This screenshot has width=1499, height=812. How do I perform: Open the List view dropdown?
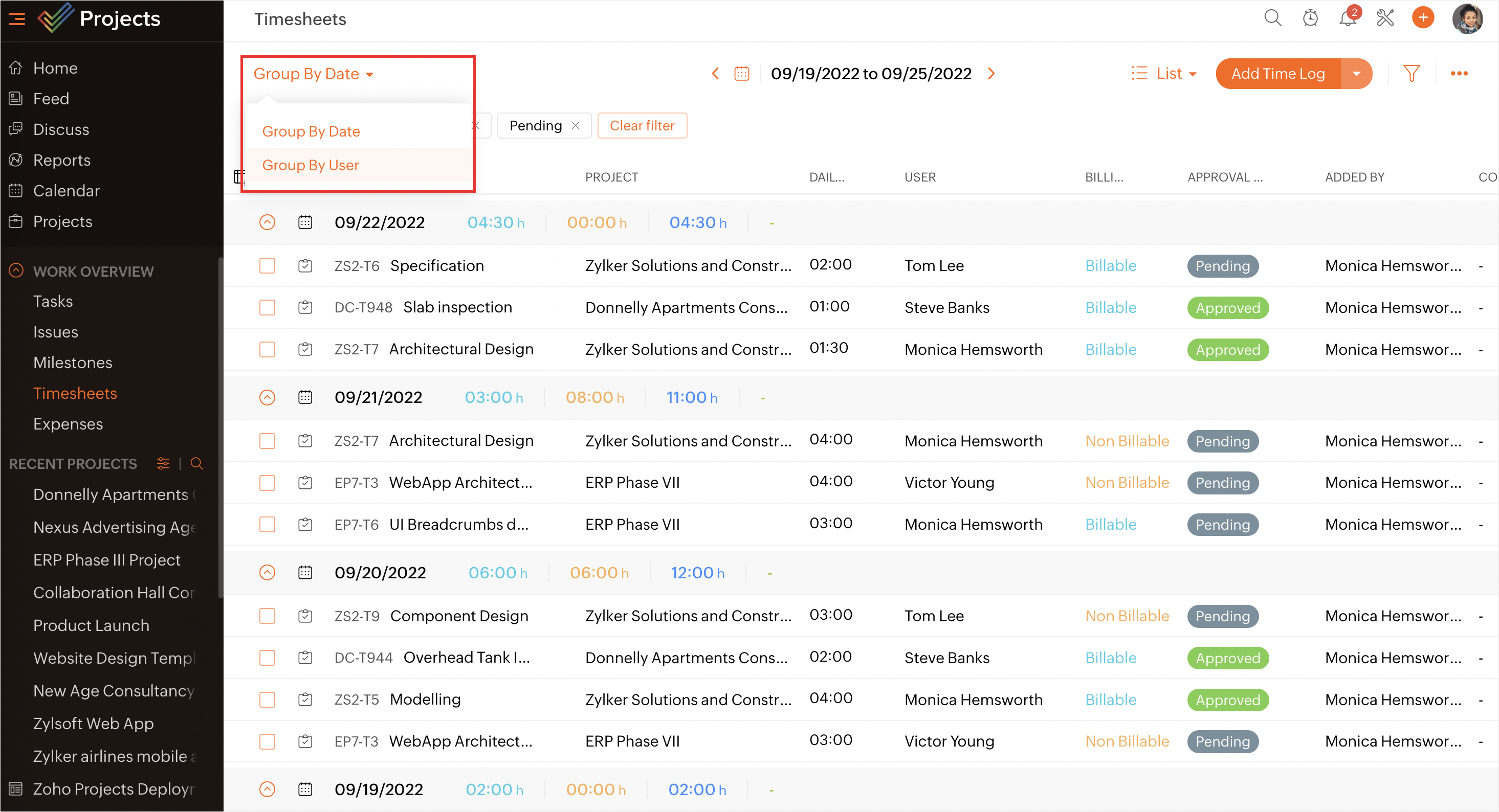pyautogui.click(x=1164, y=74)
